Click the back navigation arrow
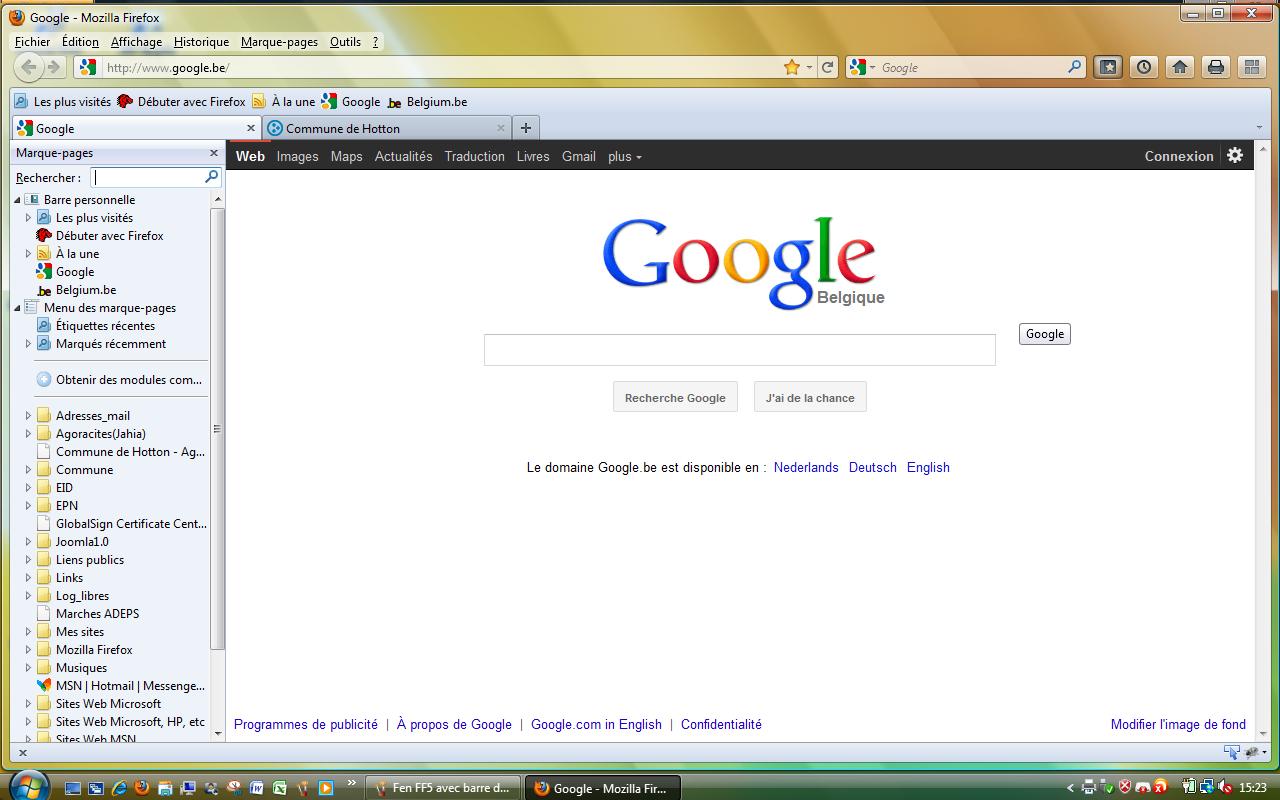This screenshot has width=1280, height=800. 30,67
